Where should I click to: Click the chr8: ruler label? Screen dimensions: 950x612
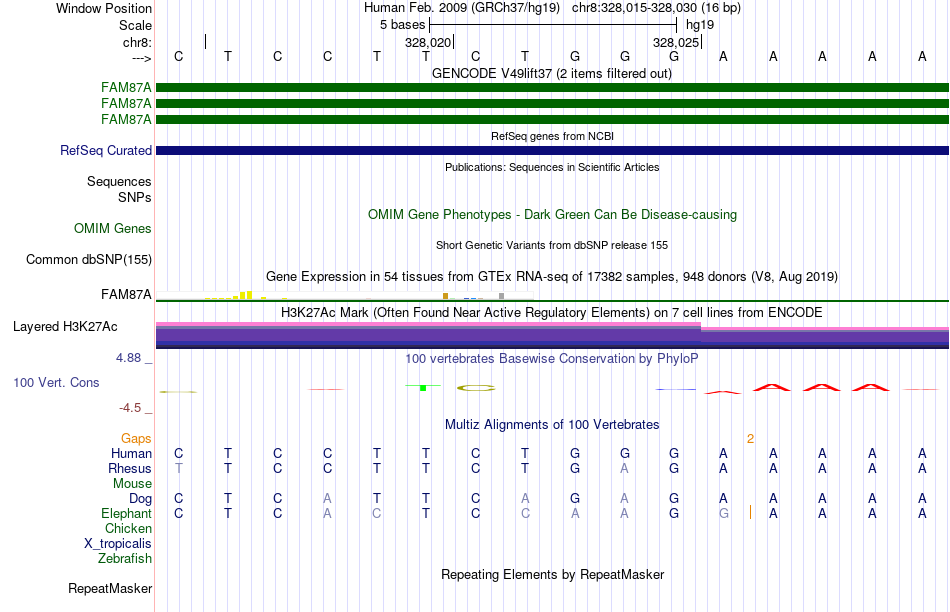point(138,42)
